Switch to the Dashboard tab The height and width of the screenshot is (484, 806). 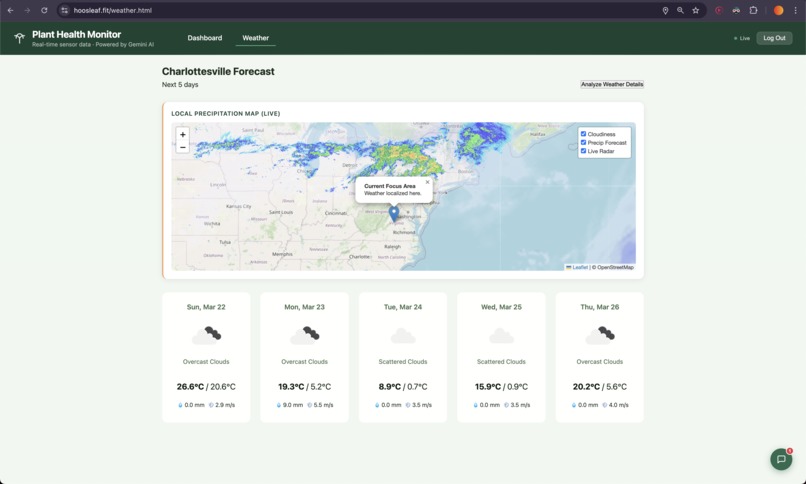[205, 38]
